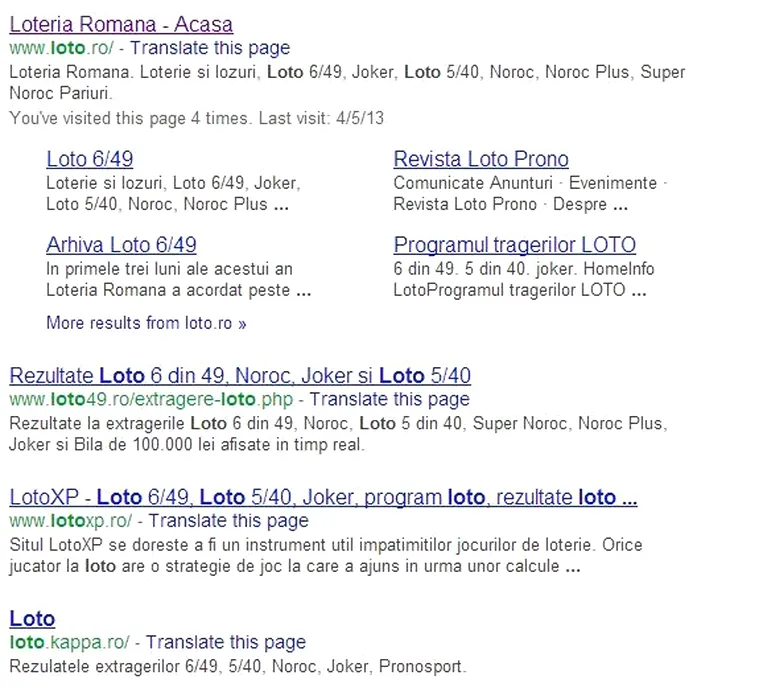Translate the loto49.ro extragere-loto page

click(x=390, y=399)
